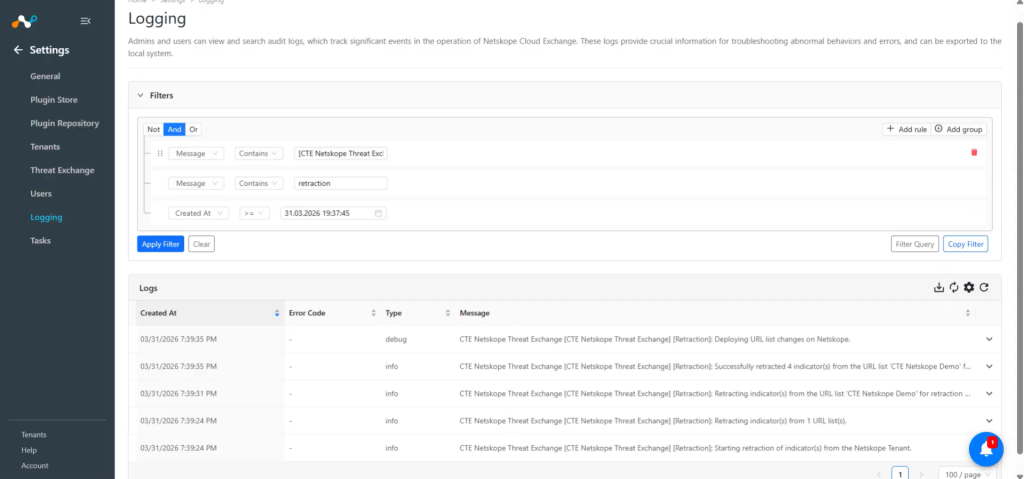
Task: Reload logs with refresh icon
Action: click(984, 288)
